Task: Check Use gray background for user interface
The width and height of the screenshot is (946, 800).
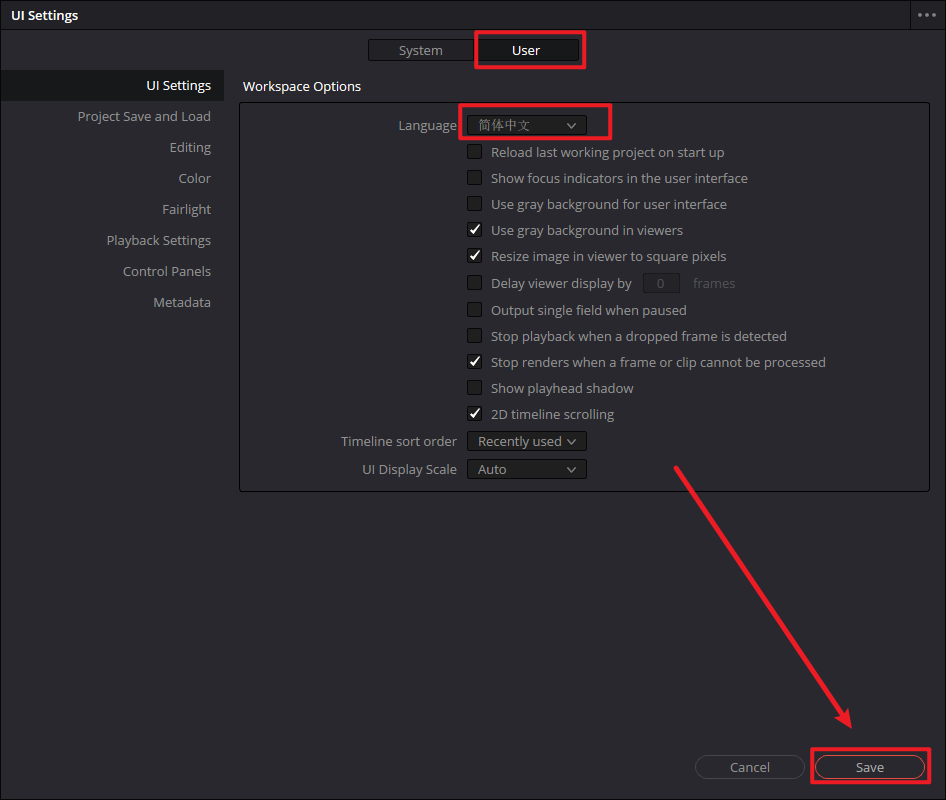Action: (475, 204)
